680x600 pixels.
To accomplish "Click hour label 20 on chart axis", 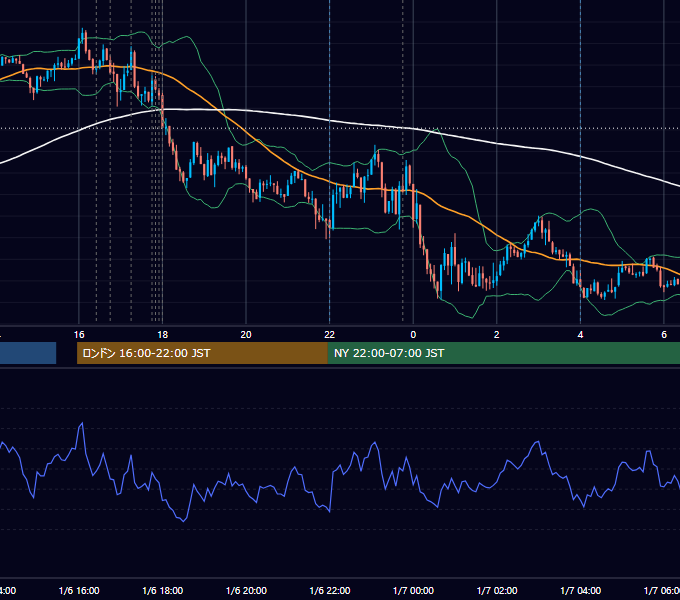I will click(246, 335).
